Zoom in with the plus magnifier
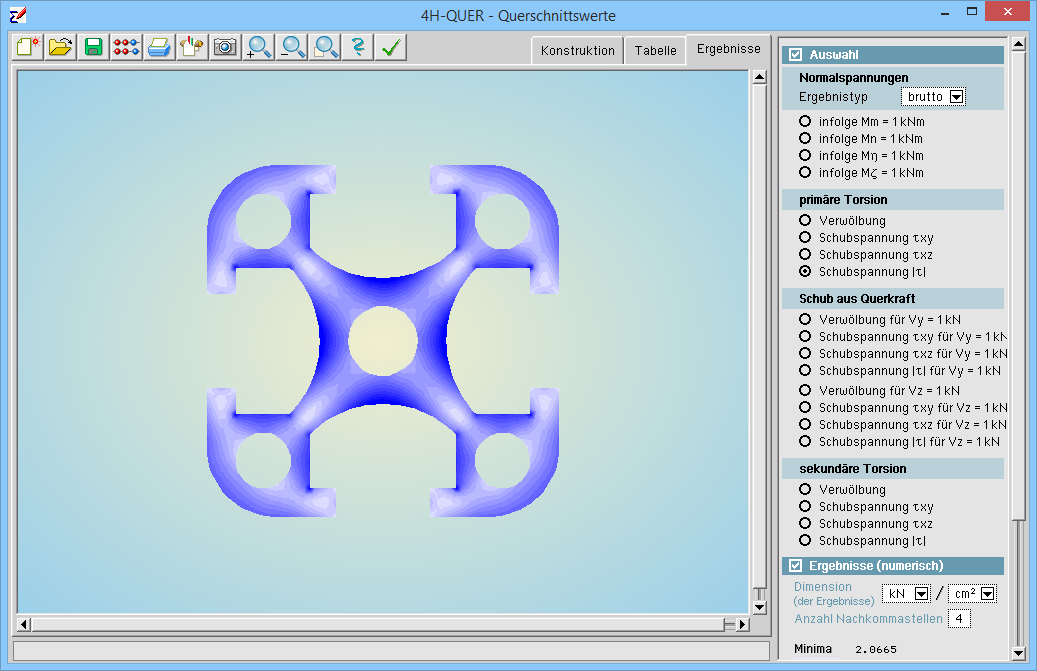Screen dimensions: 1037x671 259,47
